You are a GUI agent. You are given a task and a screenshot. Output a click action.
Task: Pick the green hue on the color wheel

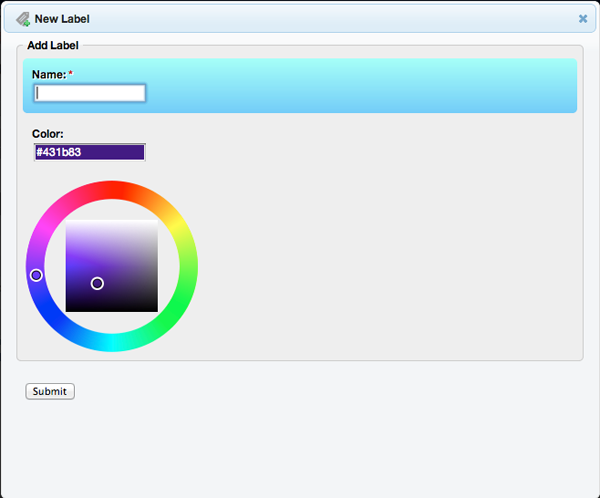pos(178,304)
